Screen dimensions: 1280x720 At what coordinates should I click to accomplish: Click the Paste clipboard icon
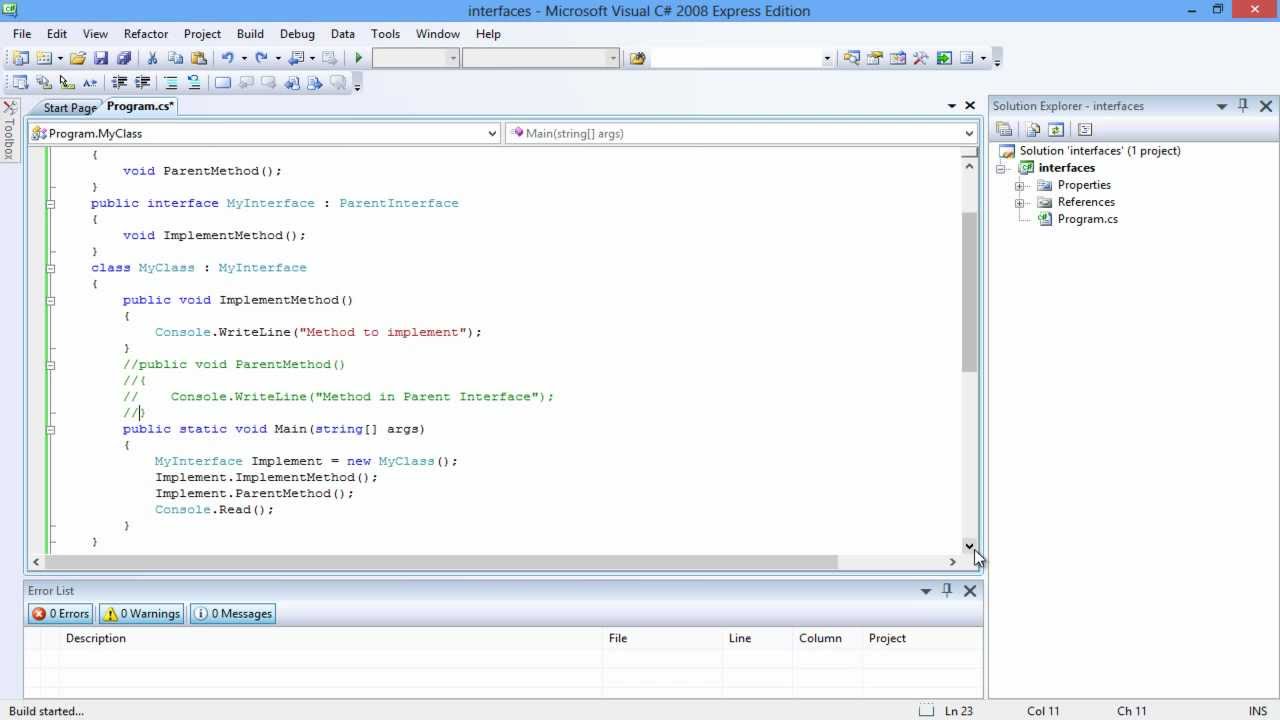(x=198, y=58)
